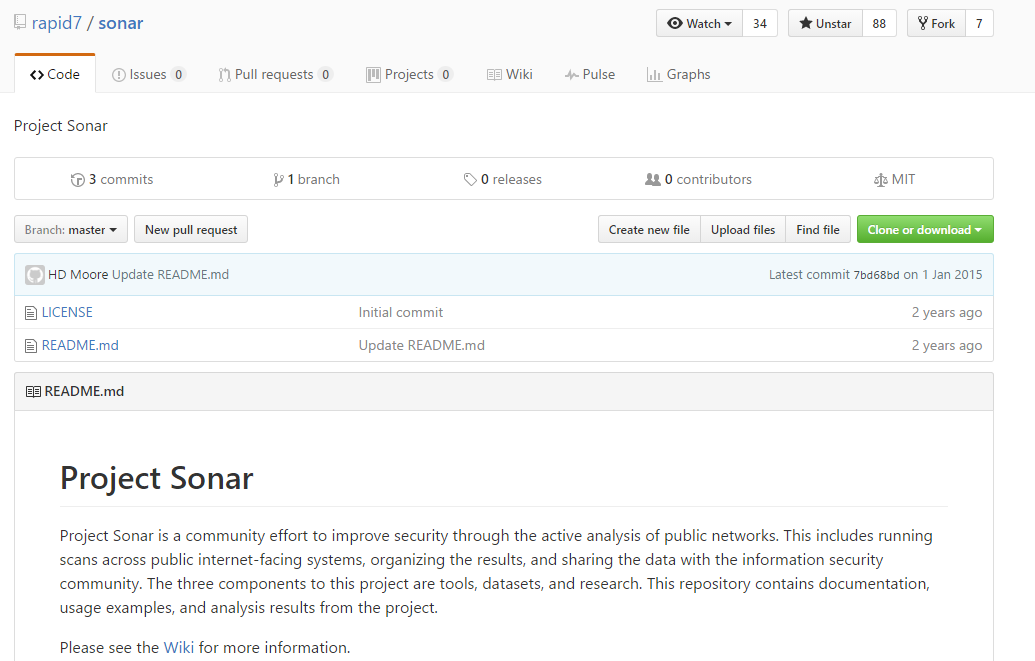Screen dimensions: 1035x661
Task: Click the releases tag icon
Action: 470,180
